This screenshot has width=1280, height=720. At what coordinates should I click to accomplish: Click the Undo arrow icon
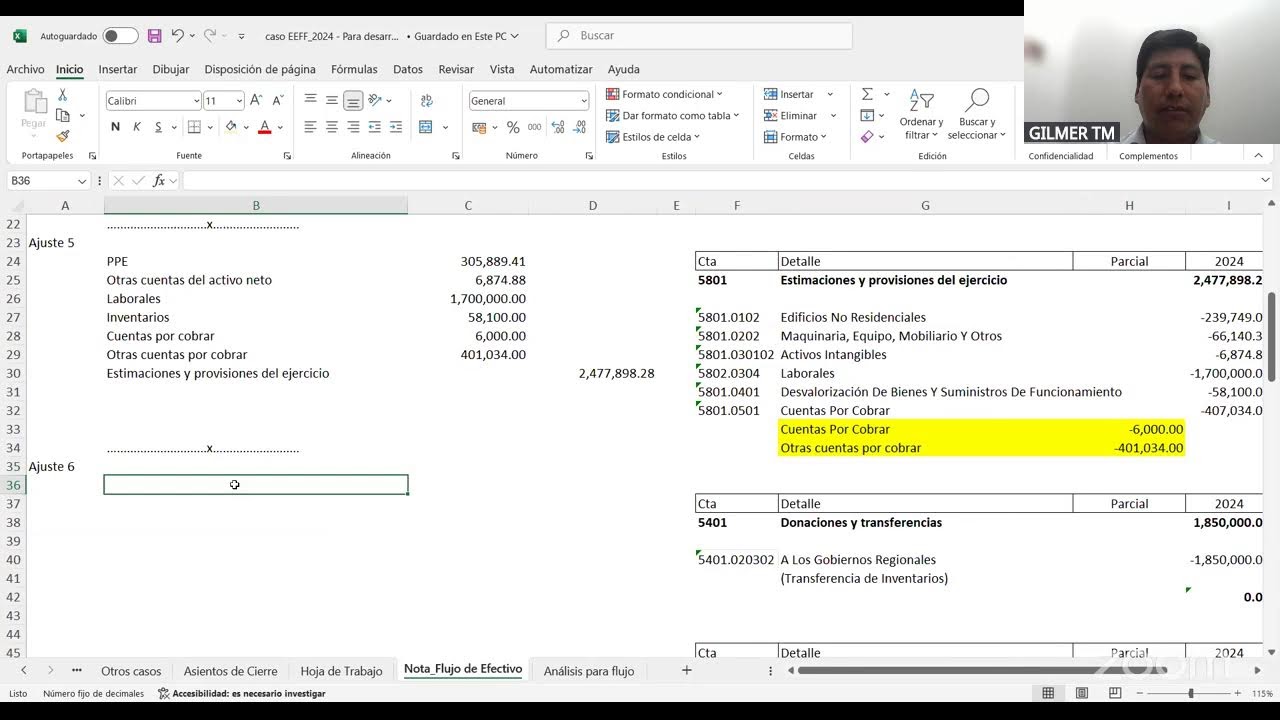point(177,36)
